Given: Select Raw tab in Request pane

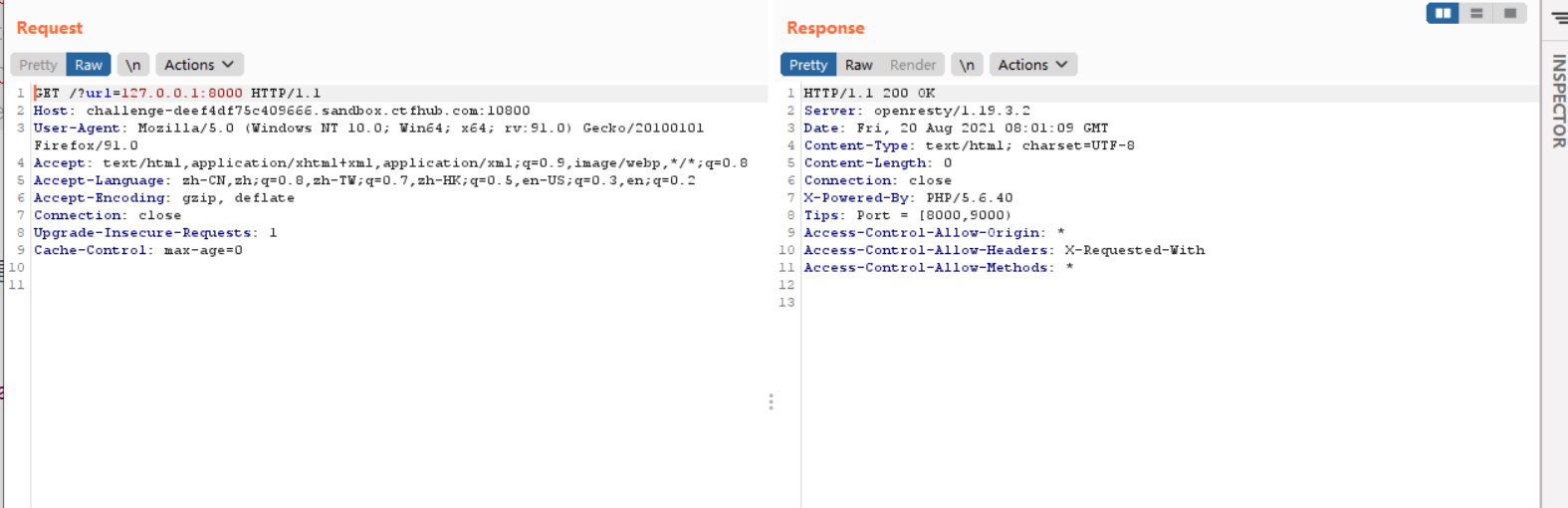Looking at the screenshot, I should click(89, 65).
